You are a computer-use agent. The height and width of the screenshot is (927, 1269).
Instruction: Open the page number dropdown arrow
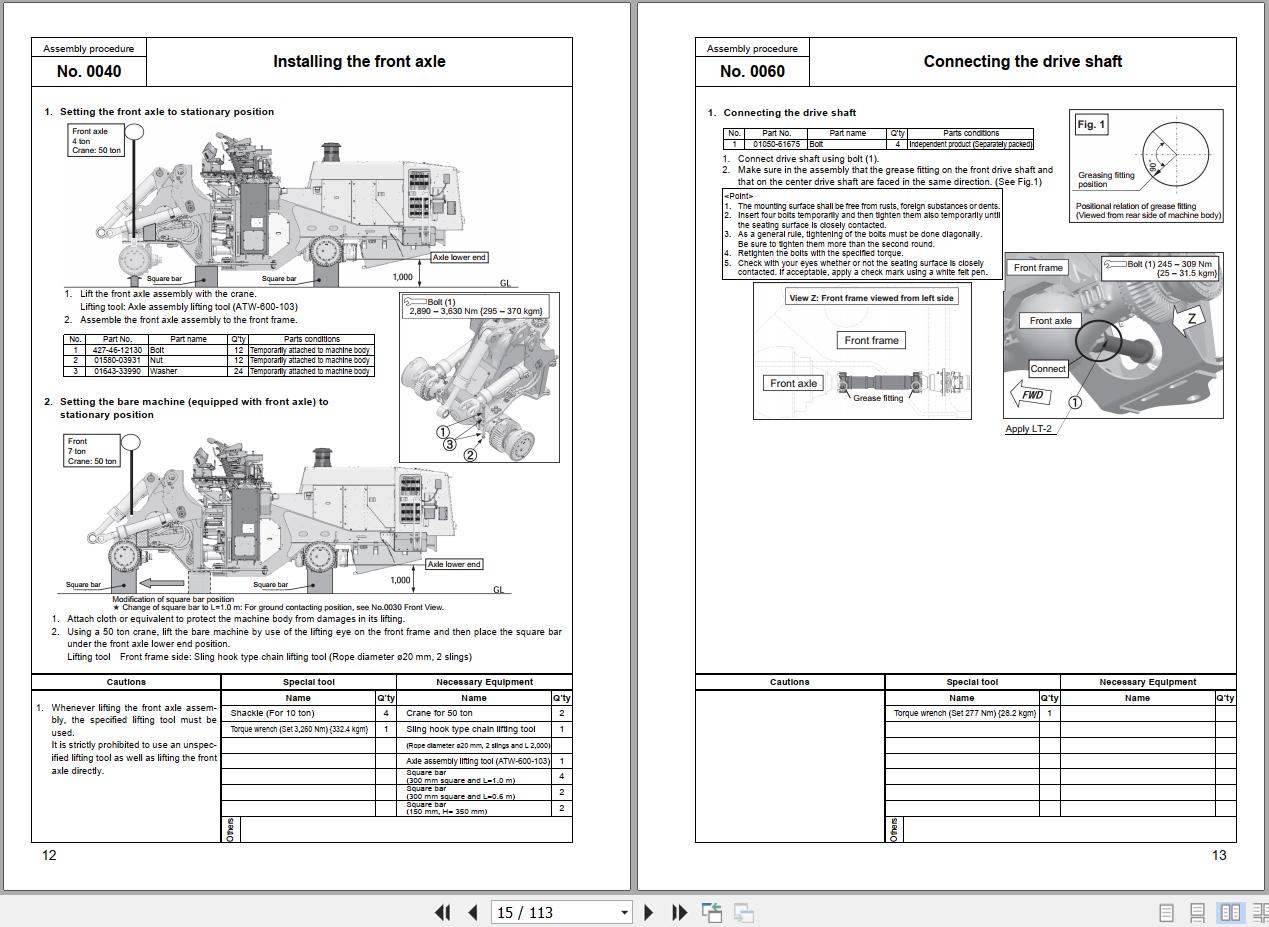click(624, 912)
